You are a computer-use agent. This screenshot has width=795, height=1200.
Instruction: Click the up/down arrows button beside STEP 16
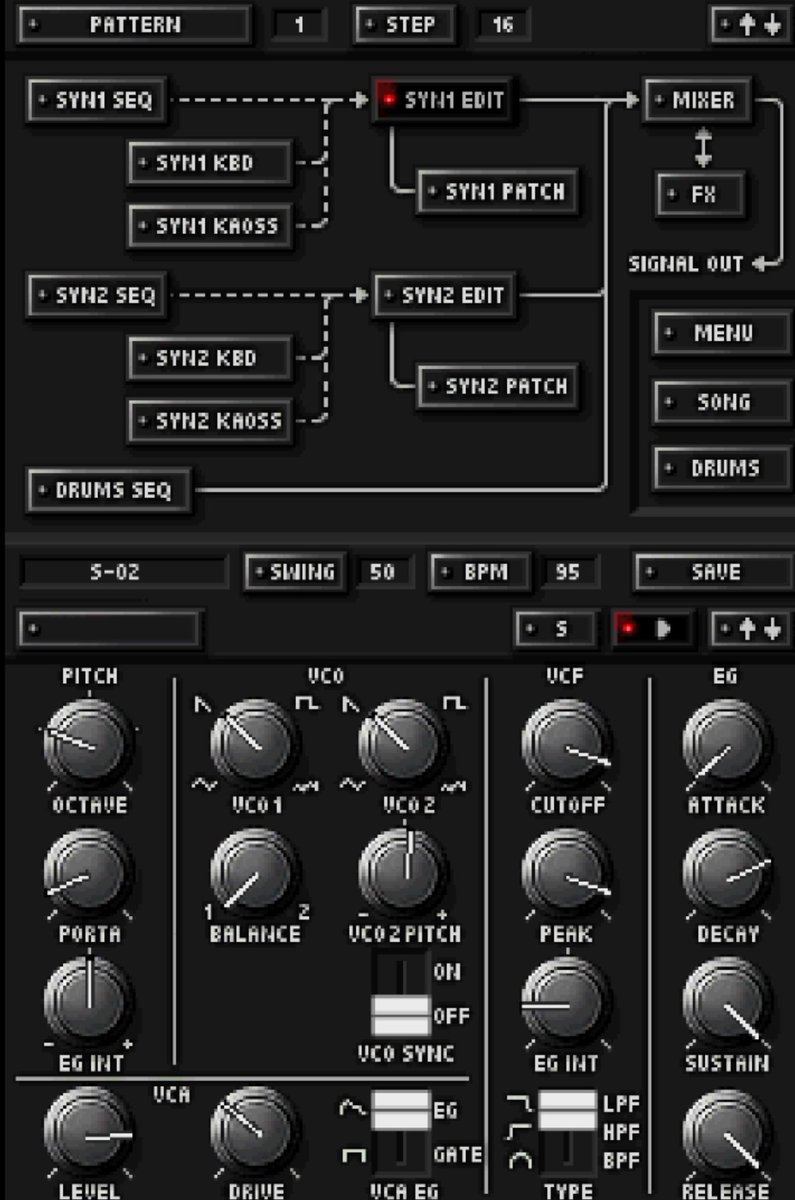pos(752,24)
